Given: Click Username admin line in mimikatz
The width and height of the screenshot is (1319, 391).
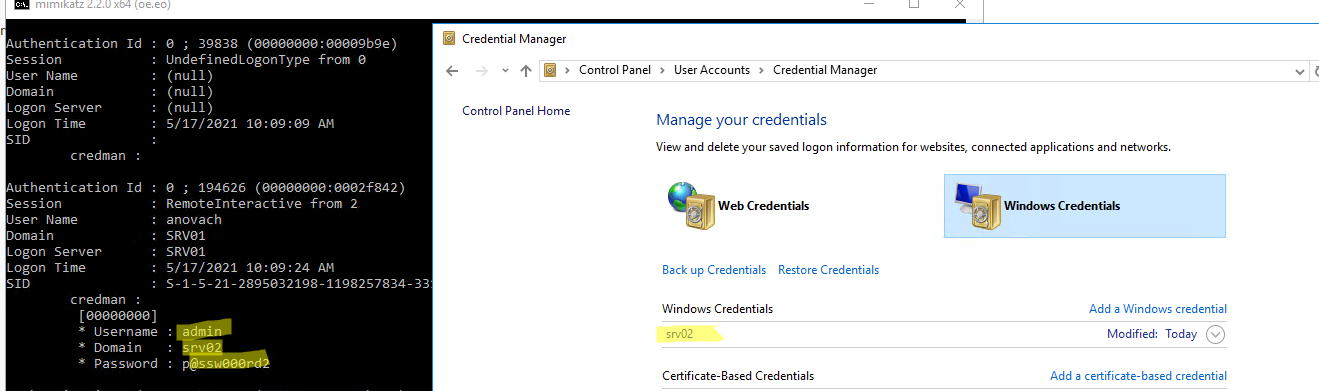Looking at the screenshot, I should (150, 332).
